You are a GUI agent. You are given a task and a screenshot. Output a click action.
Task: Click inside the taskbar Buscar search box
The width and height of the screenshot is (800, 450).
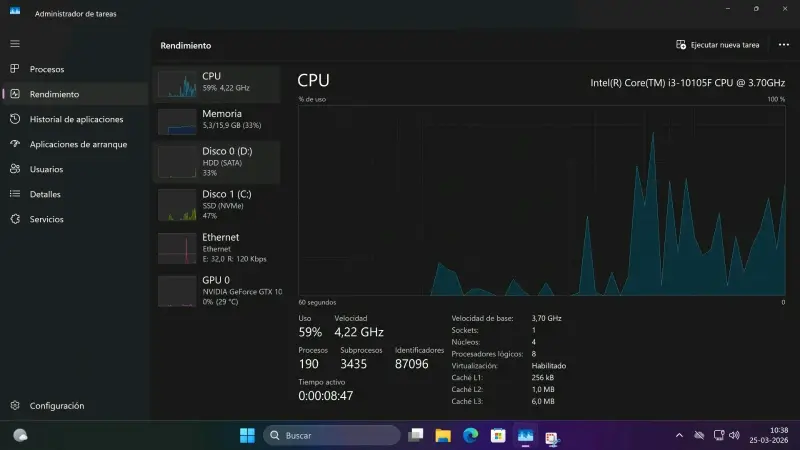tap(332, 435)
